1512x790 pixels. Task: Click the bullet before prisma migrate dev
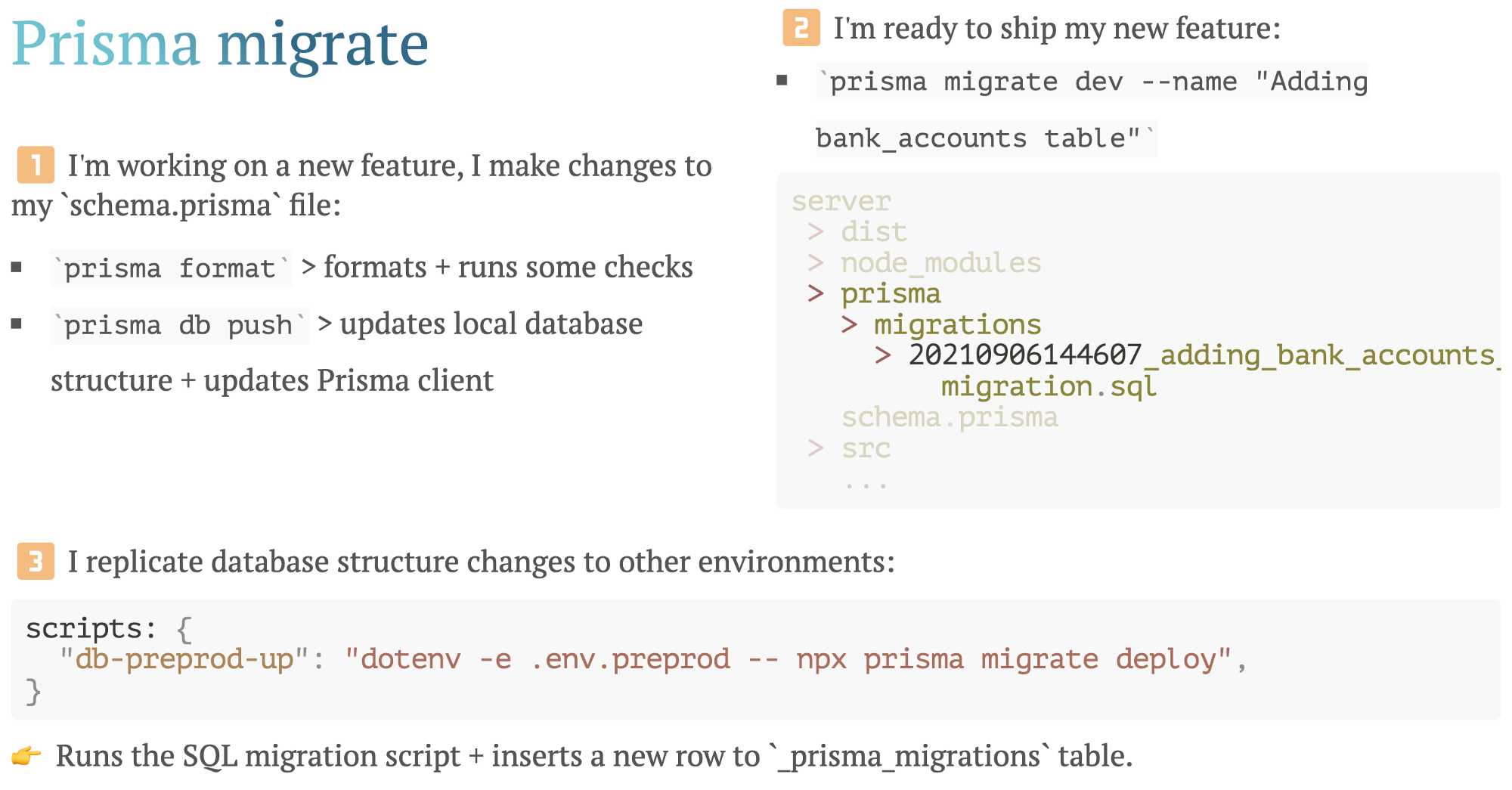782,80
